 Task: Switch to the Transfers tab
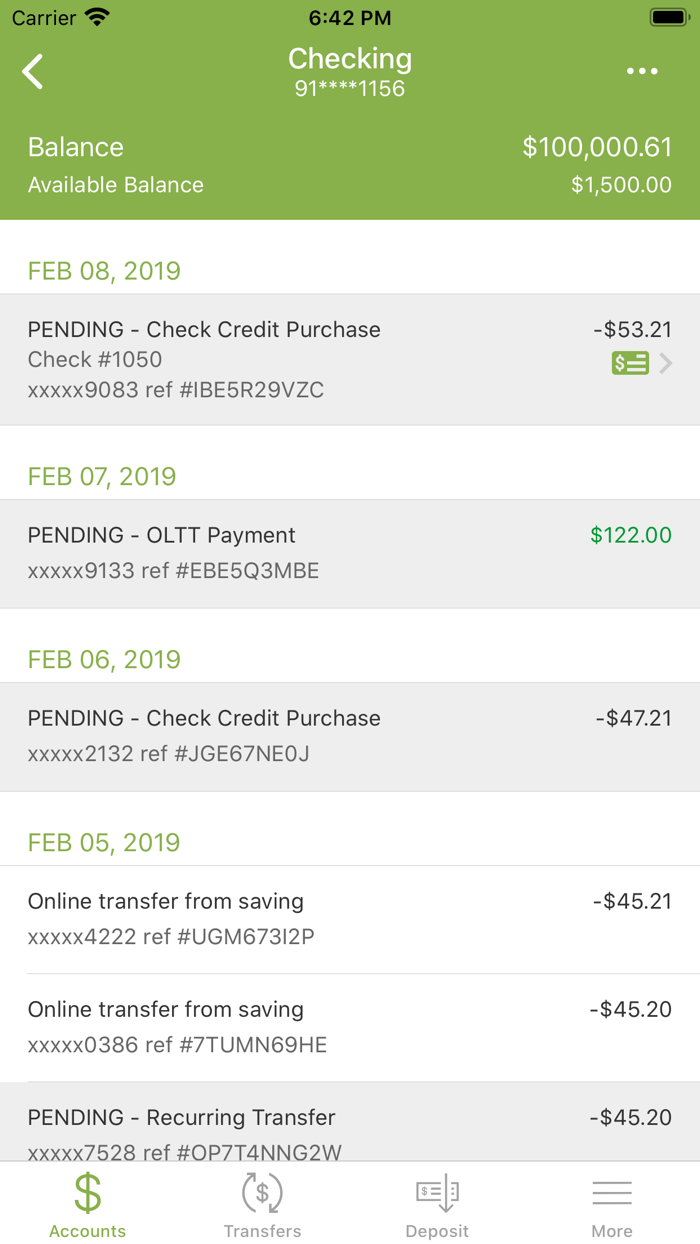coord(262,1204)
